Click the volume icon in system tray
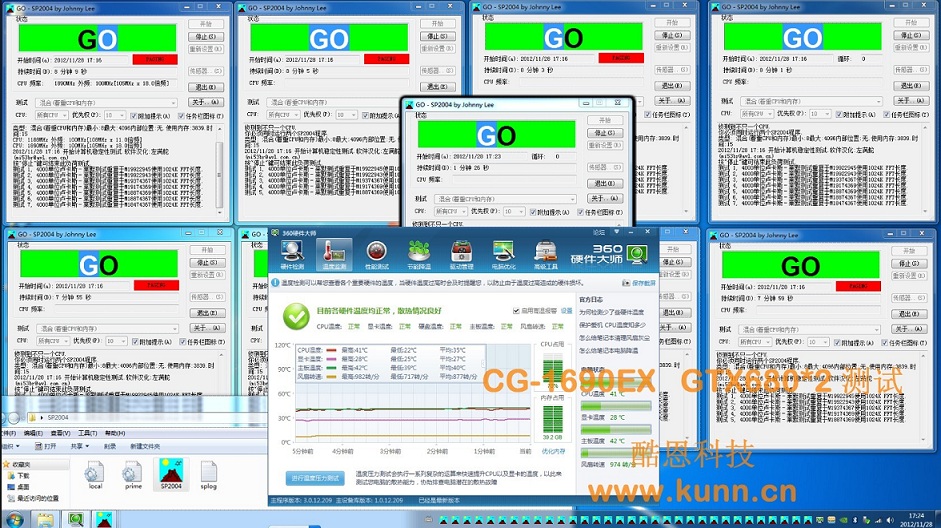 [890, 520]
